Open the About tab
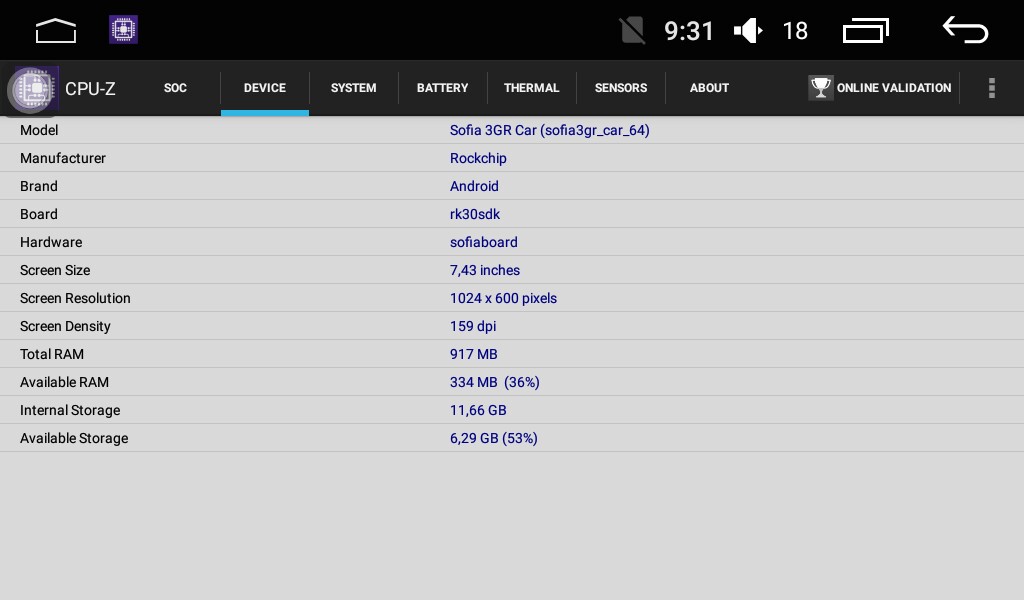This screenshot has width=1024, height=600. [709, 88]
